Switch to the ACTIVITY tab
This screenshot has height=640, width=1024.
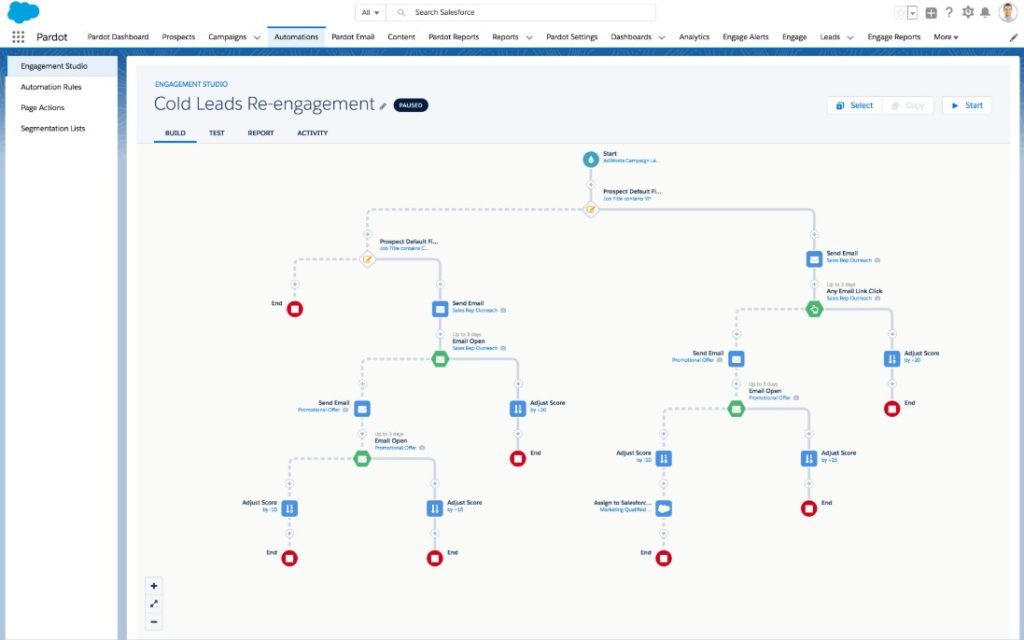tap(312, 133)
